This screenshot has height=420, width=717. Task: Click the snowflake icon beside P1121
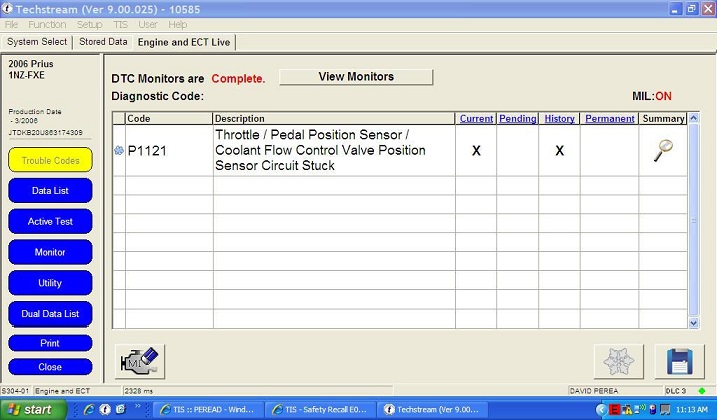click(x=119, y=151)
